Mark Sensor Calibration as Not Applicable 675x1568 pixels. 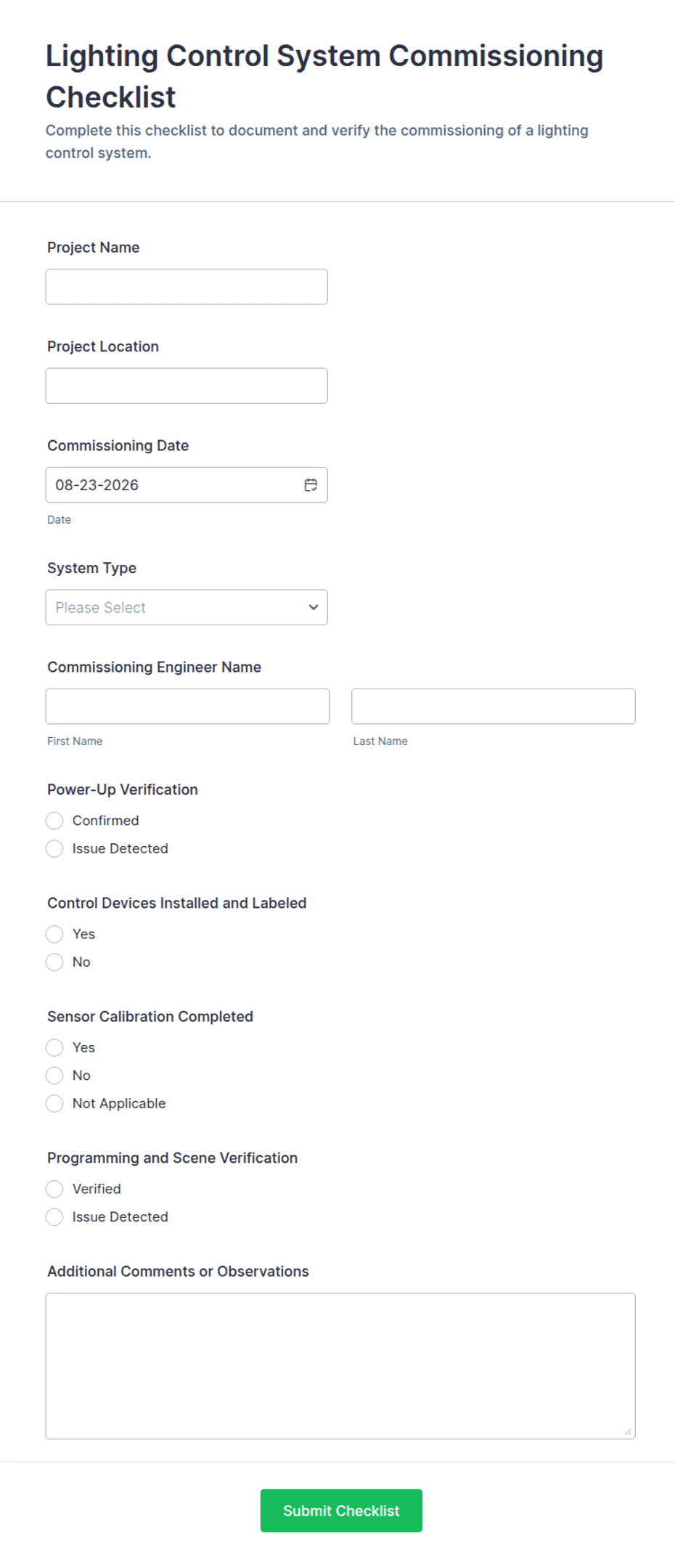pyautogui.click(x=54, y=1103)
